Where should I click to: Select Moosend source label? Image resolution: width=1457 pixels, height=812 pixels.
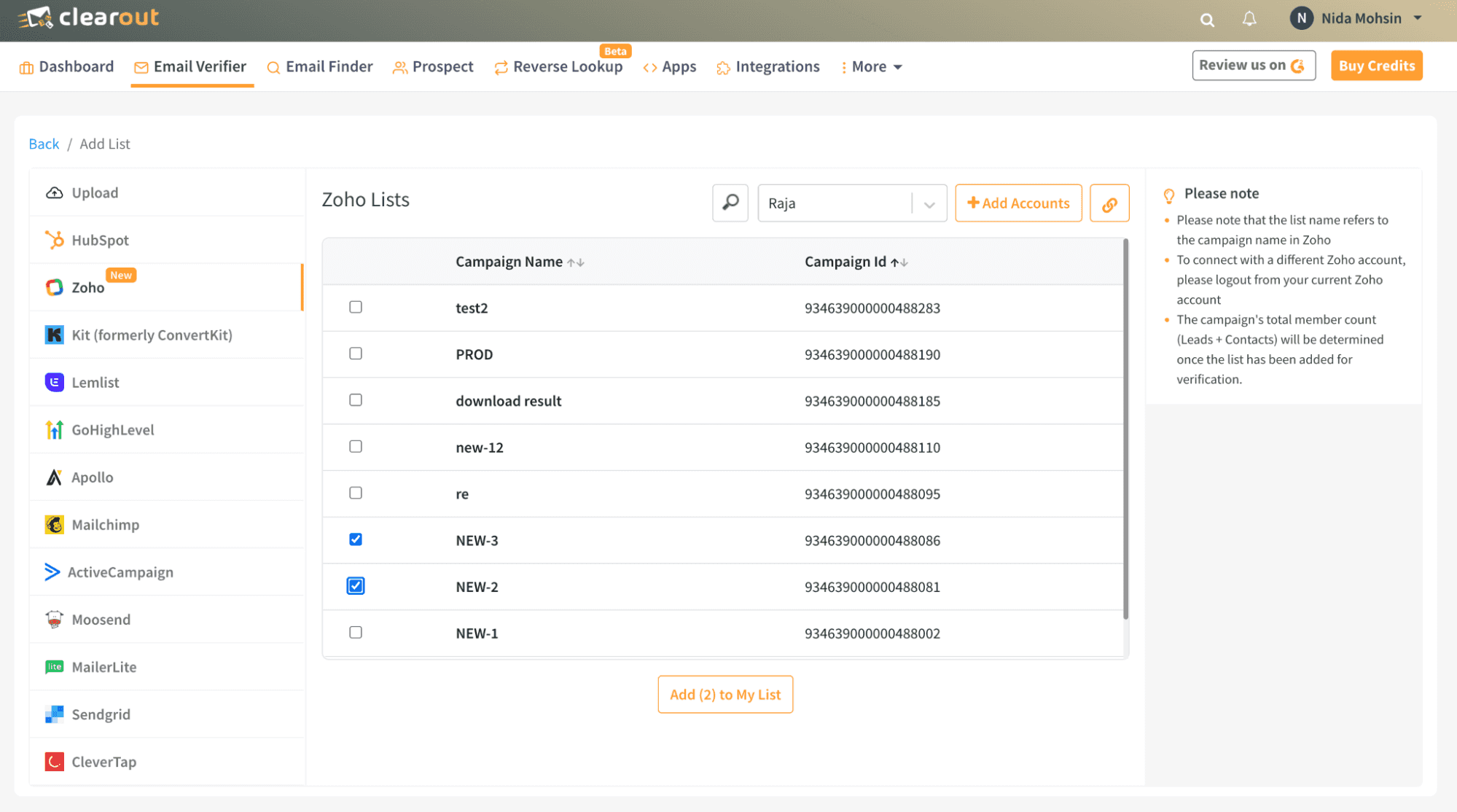pyautogui.click(x=101, y=619)
